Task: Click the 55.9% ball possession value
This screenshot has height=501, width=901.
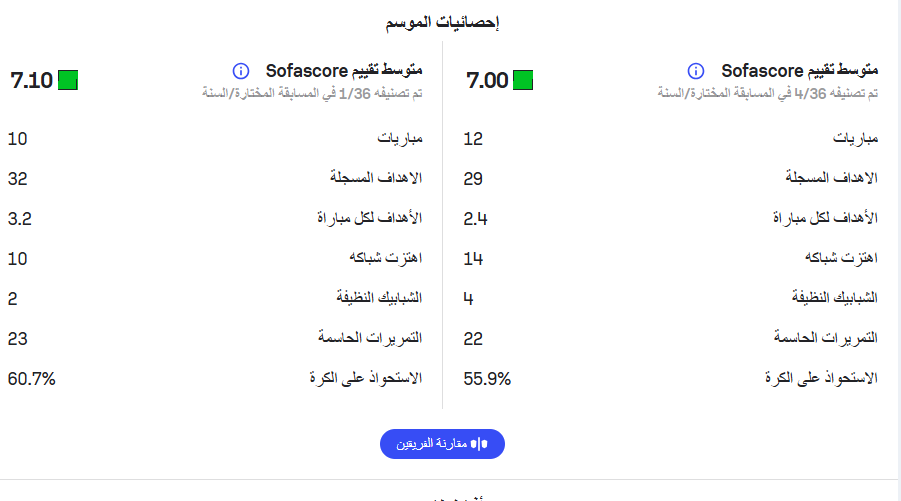Action: tap(487, 378)
